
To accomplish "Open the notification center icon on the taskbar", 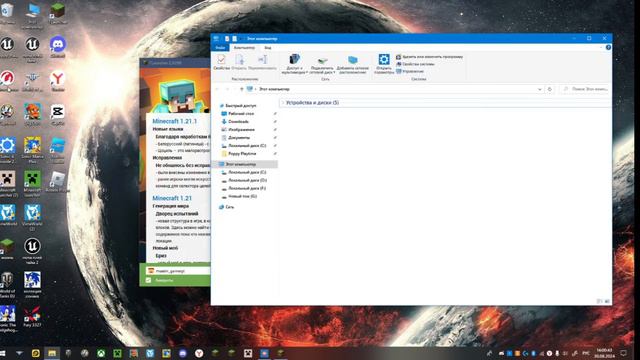I will [623, 353].
